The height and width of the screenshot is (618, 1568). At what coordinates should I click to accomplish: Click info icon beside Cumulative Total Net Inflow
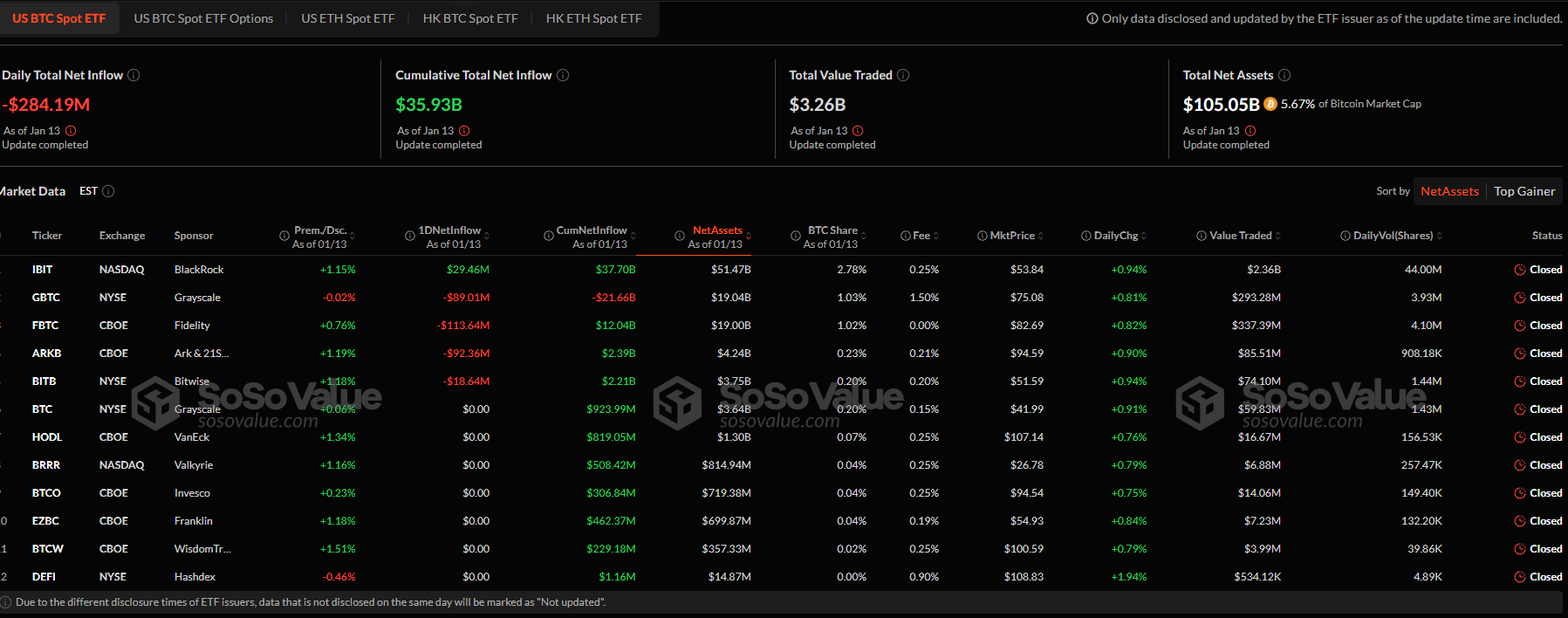coord(563,75)
